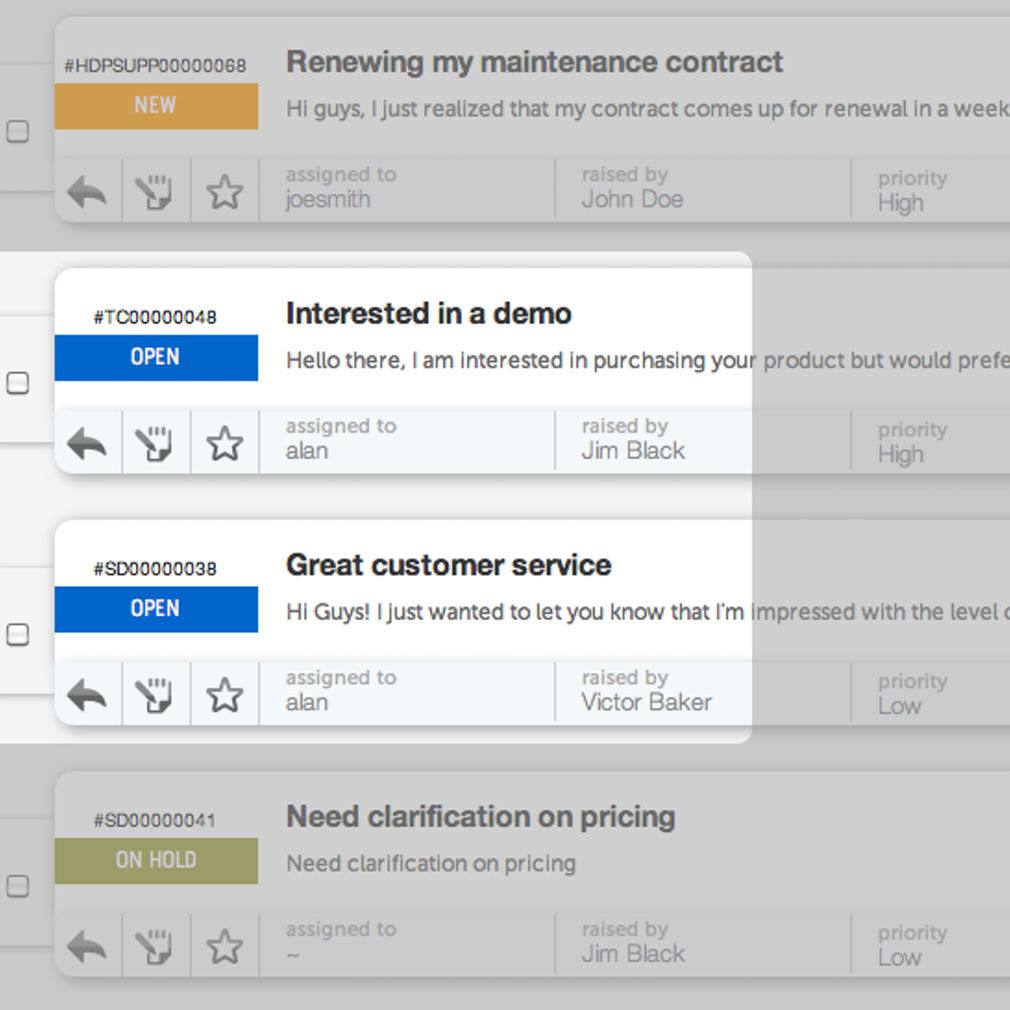This screenshot has width=1010, height=1010.
Task: Click 'raised by Victor Baker' field
Action: coord(646,691)
